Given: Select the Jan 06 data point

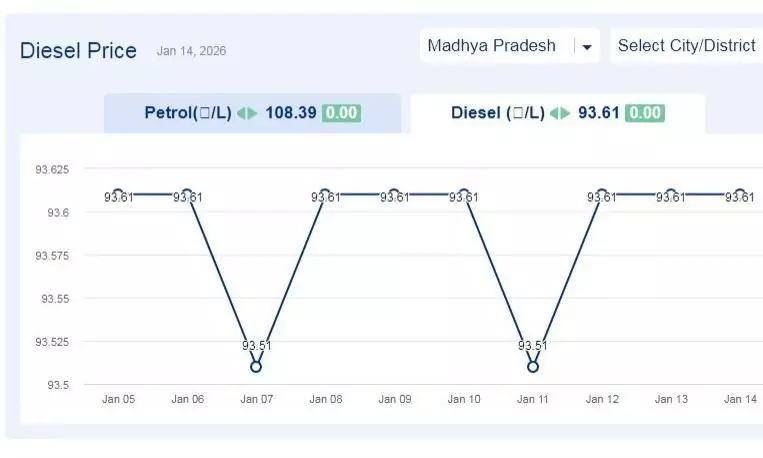Looking at the screenshot, I should pyautogui.click(x=187, y=194).
